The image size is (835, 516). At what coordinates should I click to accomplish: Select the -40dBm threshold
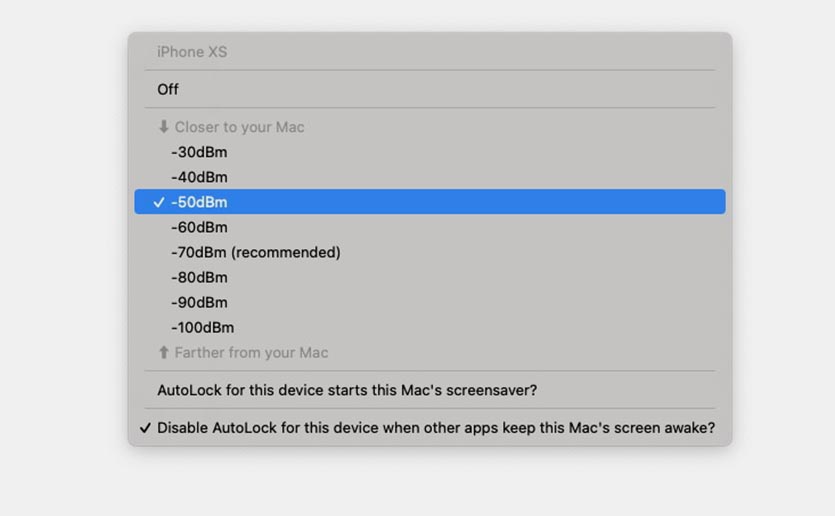pyautogui.click(x=199, y=177)
